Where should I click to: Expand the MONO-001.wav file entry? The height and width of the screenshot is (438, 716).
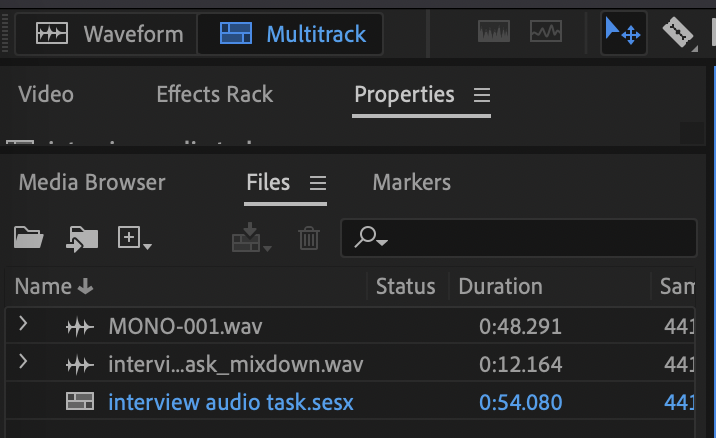pos(23,325)
